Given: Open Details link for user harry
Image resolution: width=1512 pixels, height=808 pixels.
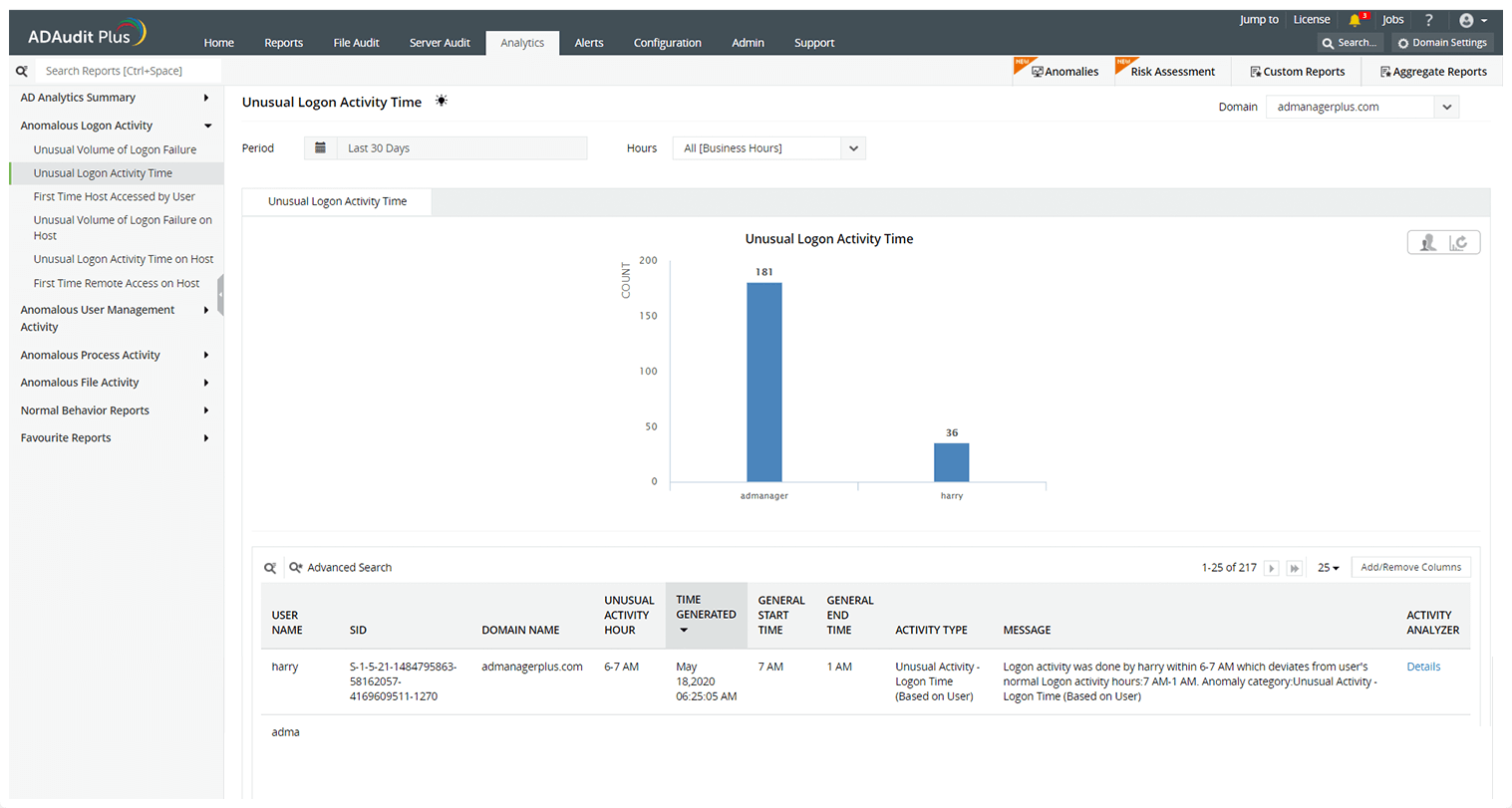Looking at the screenshot, I should click(x=1423, y=667).
